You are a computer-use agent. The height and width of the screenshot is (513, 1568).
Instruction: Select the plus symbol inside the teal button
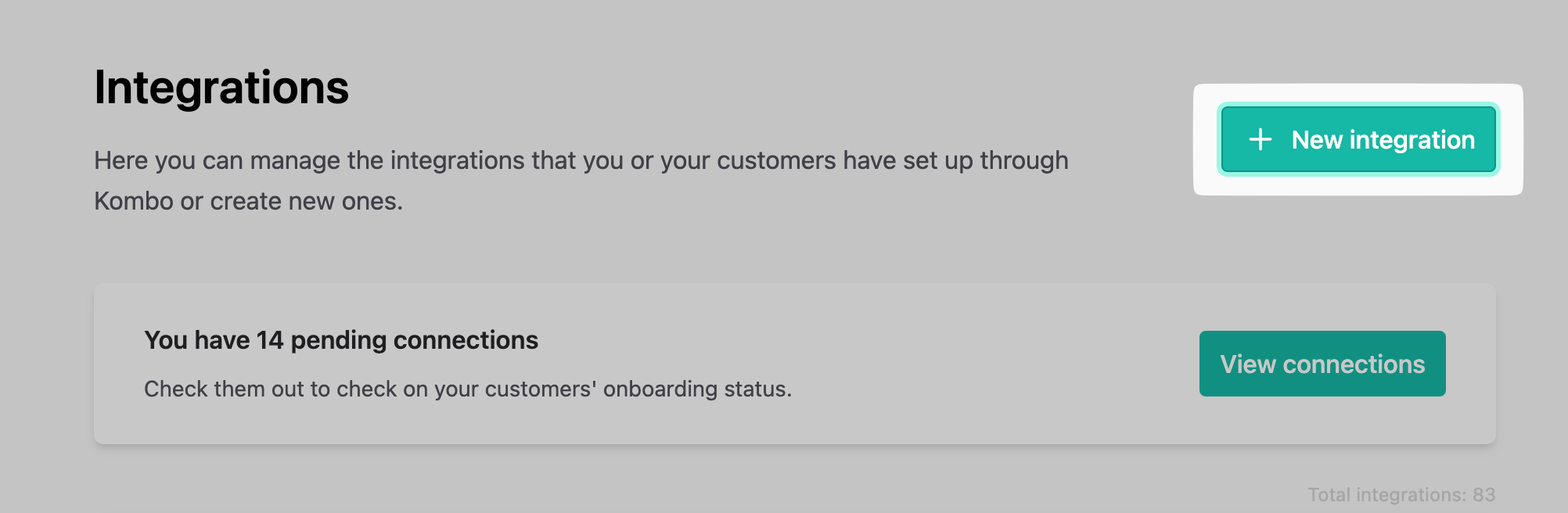tap(1261, 139)
